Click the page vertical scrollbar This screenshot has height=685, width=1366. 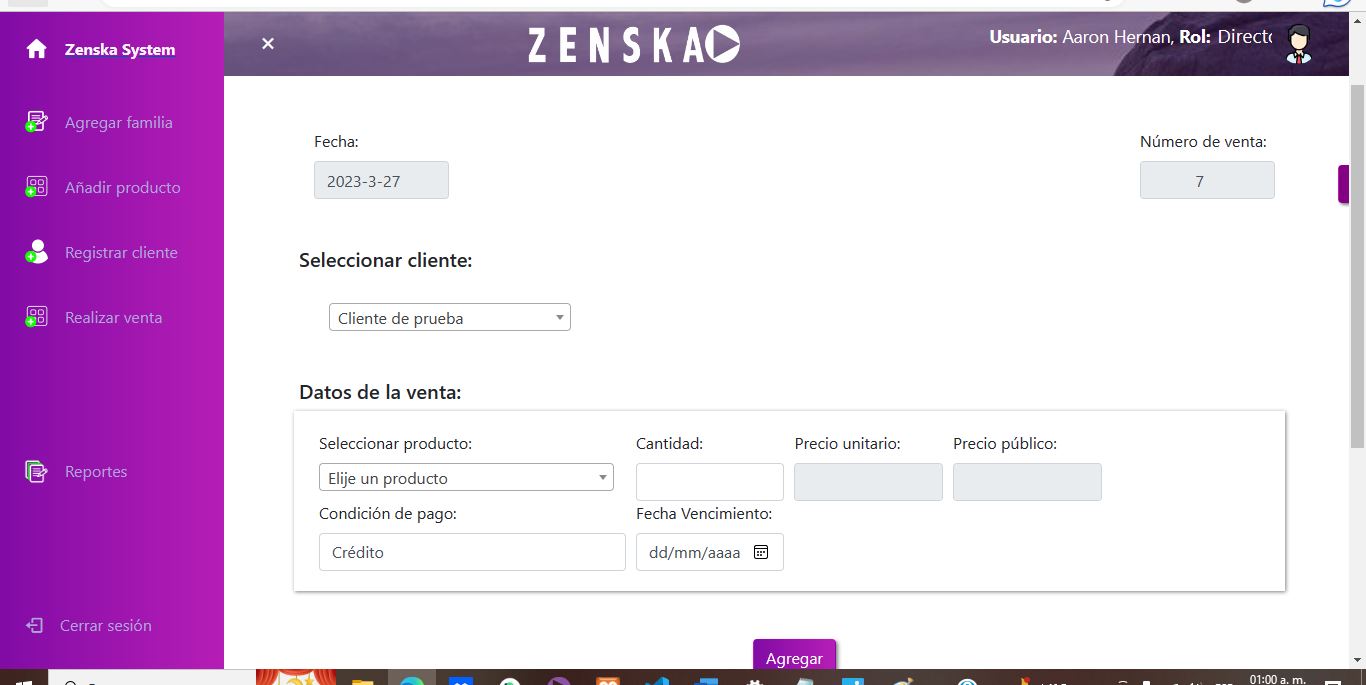pos(1357,270)
